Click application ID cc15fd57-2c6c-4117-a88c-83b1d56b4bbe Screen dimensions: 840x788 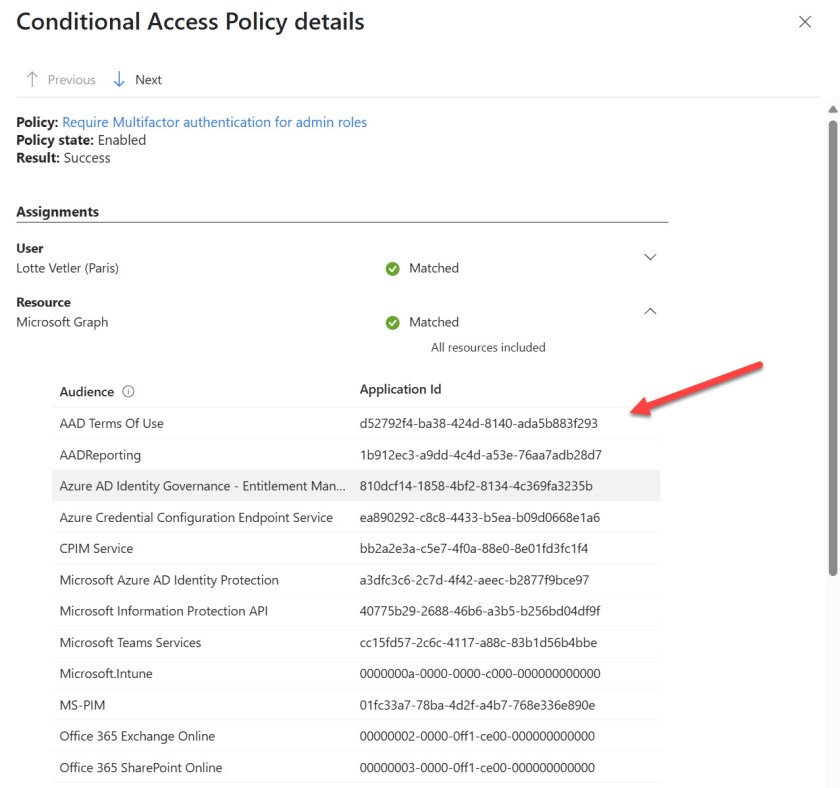coord(478,642)
